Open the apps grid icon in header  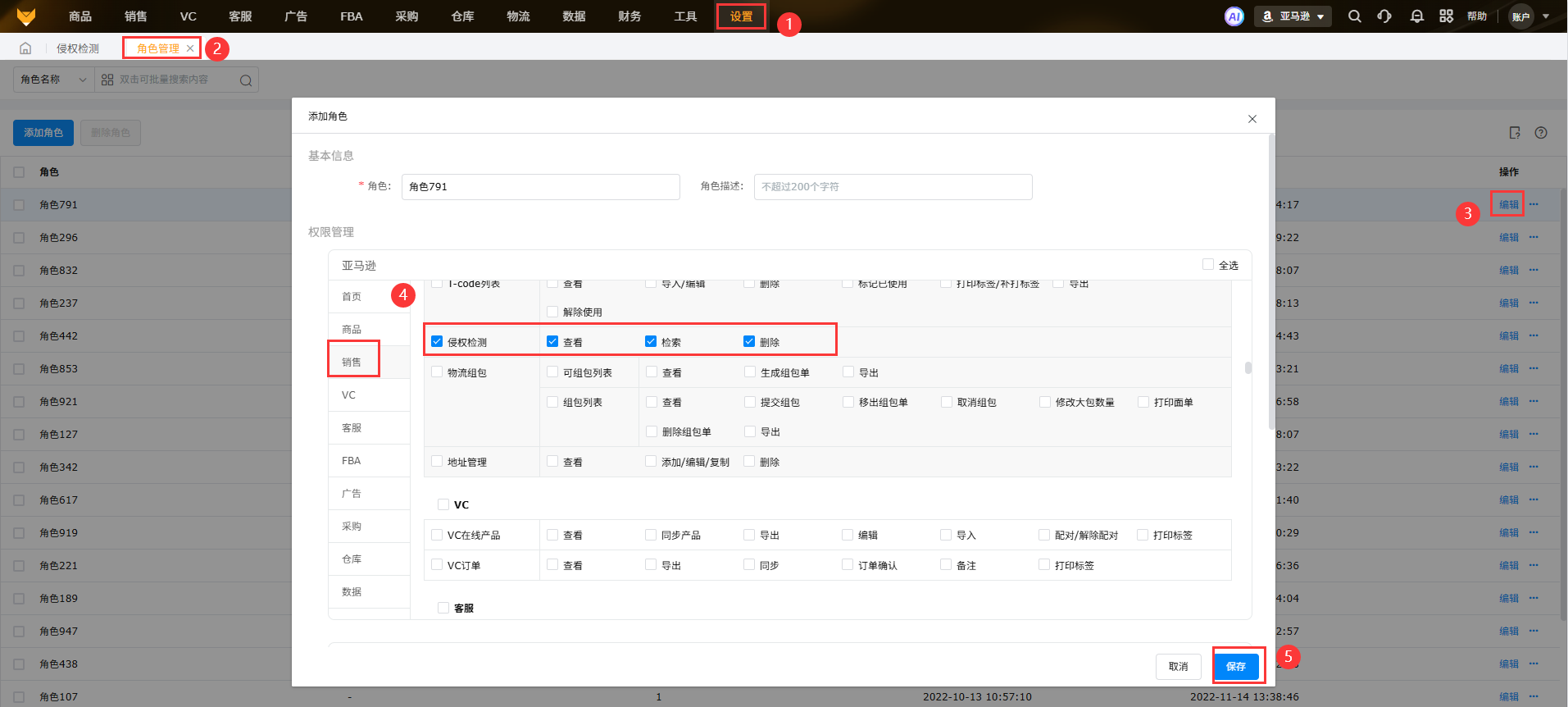coord(1446,16)
